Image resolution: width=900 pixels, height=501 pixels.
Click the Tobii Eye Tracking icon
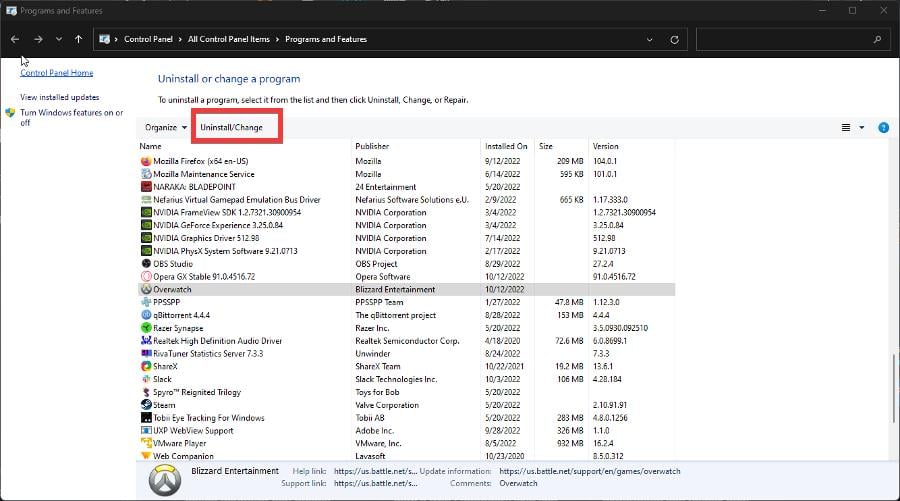coord(146,417)
